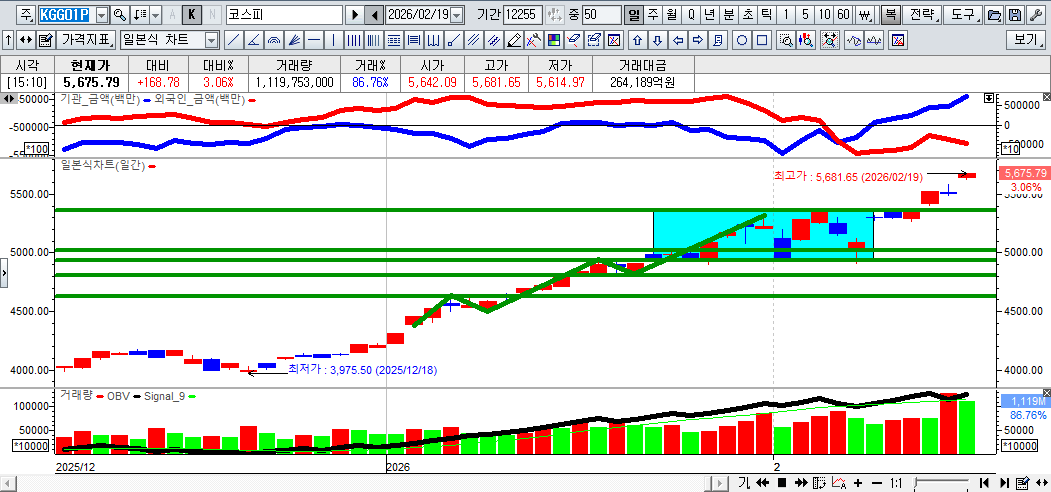Screen dimensions: 1051x492
Task: Click the save chart floppy disk icon
Action: tap(1015, 15)
